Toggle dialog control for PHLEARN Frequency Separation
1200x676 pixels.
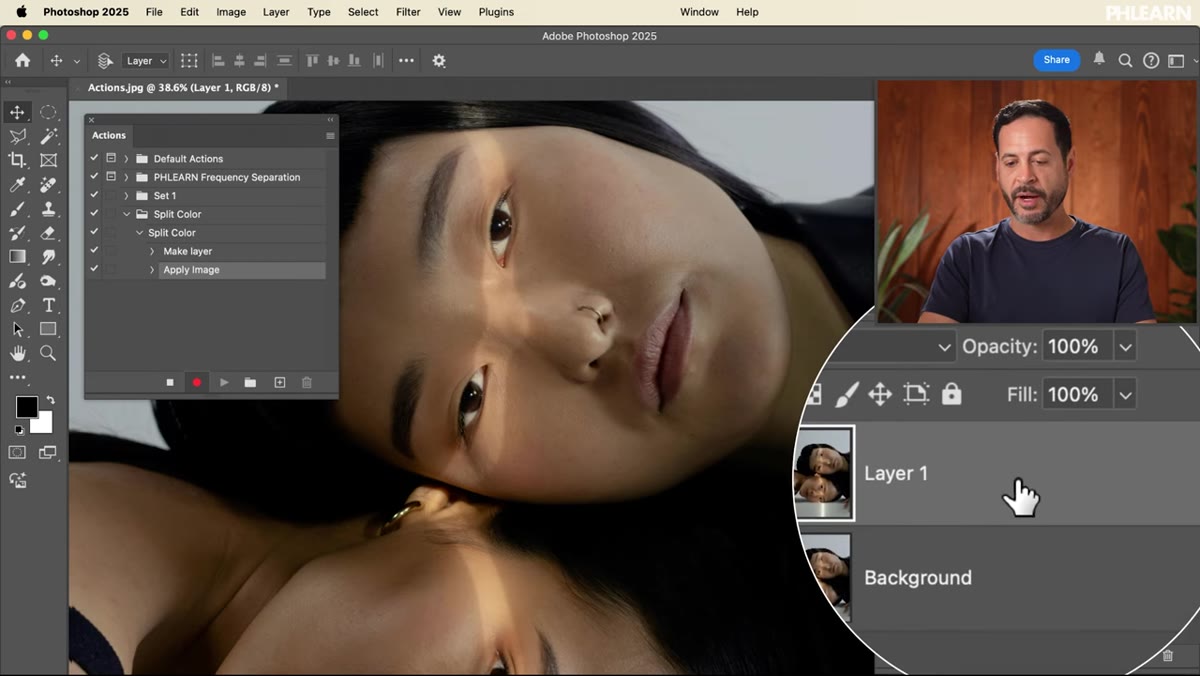tap(111, 177)
